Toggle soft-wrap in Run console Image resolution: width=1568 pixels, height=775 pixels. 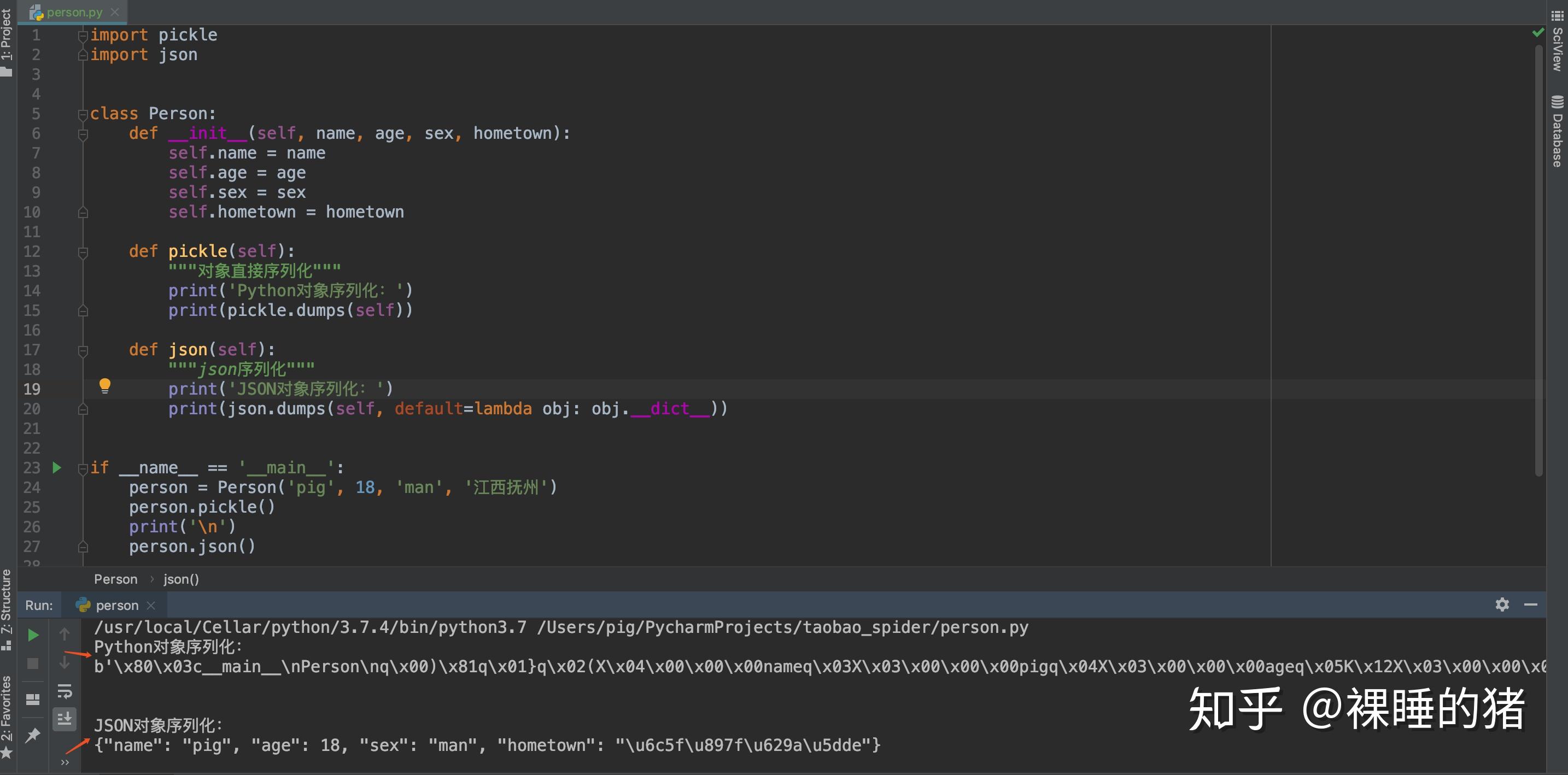[65, 691]
